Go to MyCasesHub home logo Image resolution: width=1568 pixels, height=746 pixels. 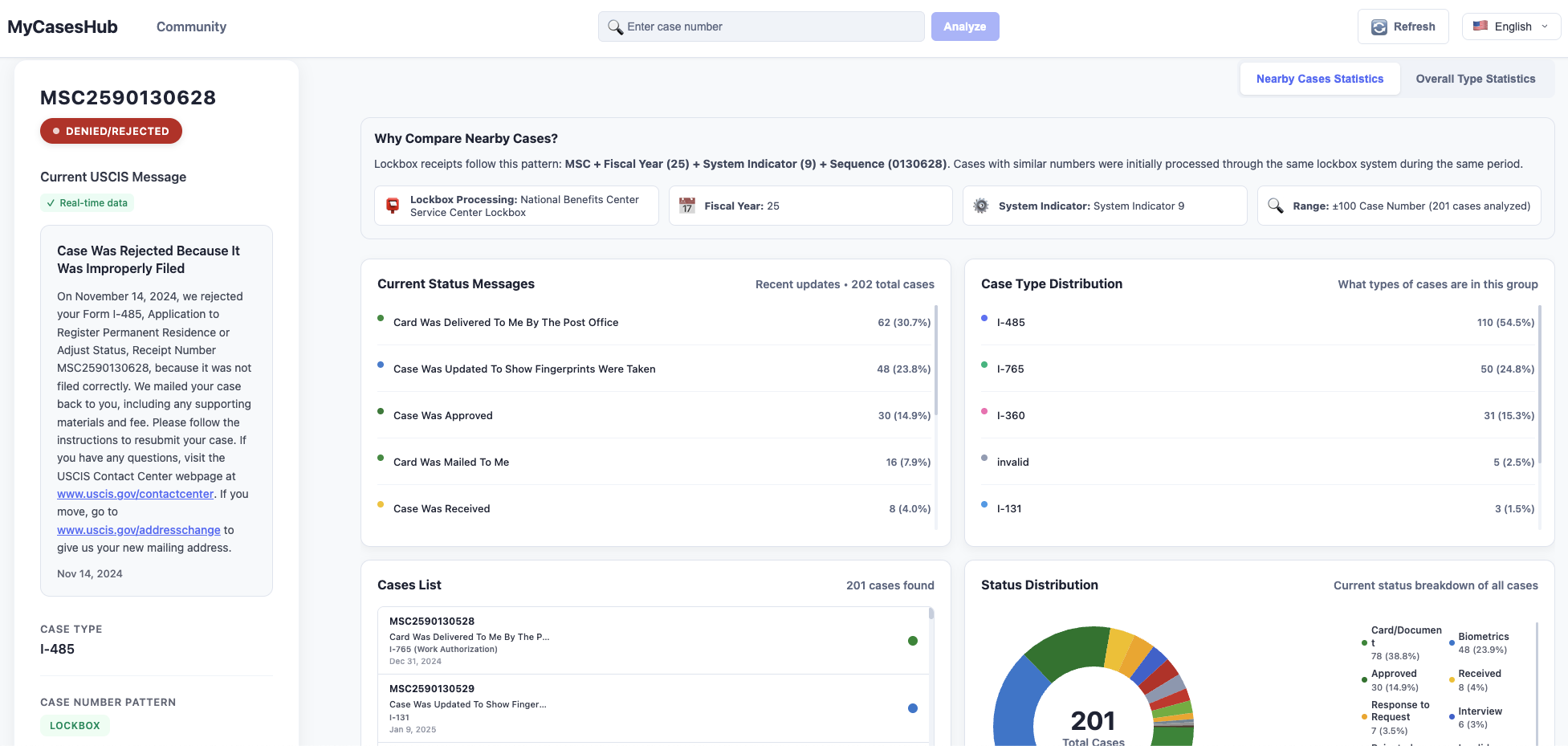point(63,26)
